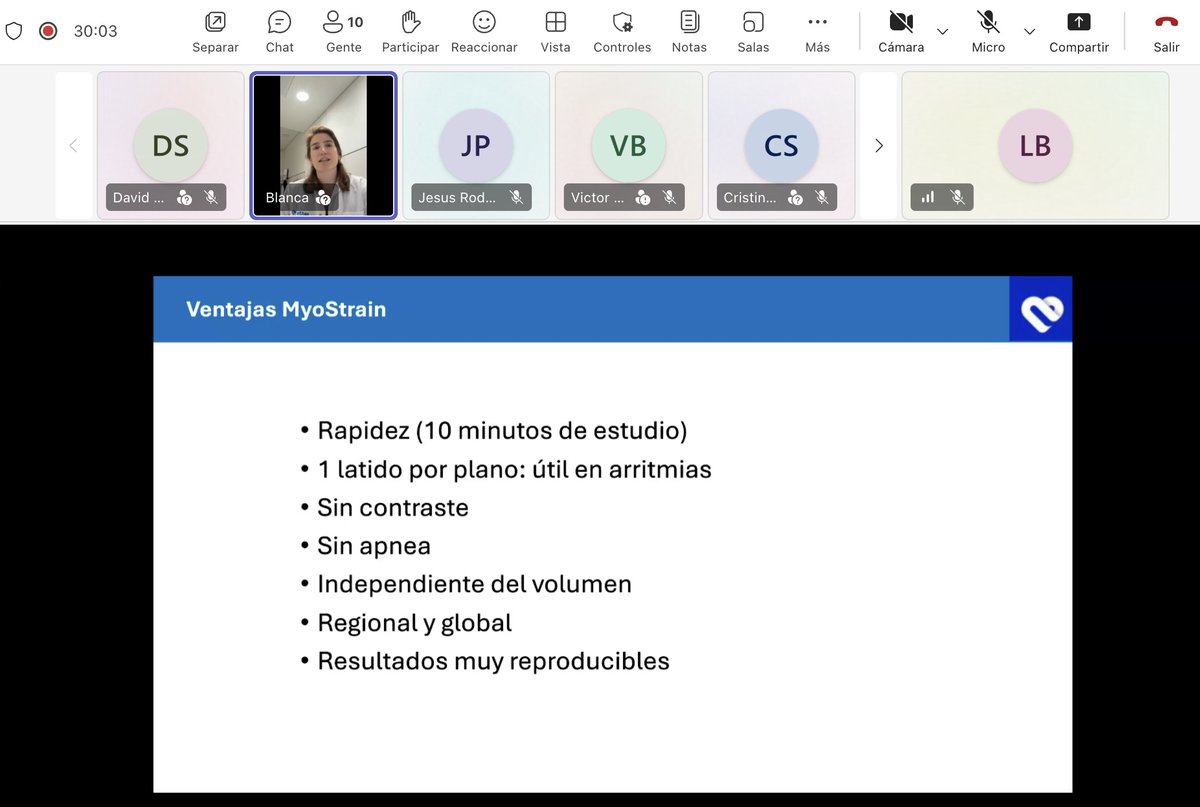Open meeting Notas
1200x807 pixels.
point(689,32)
